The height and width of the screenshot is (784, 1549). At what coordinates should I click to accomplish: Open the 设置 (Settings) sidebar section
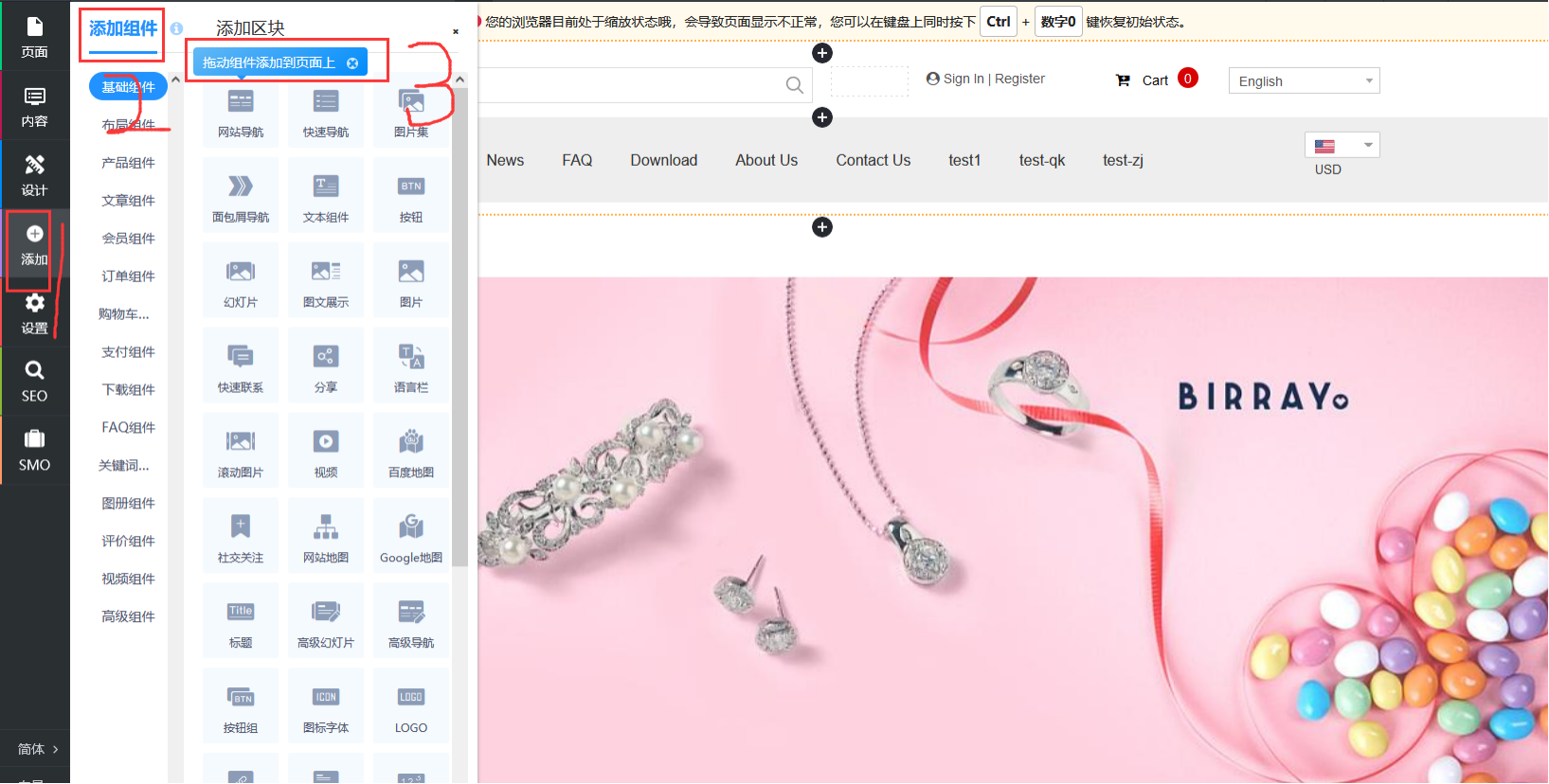coord(34,313)
